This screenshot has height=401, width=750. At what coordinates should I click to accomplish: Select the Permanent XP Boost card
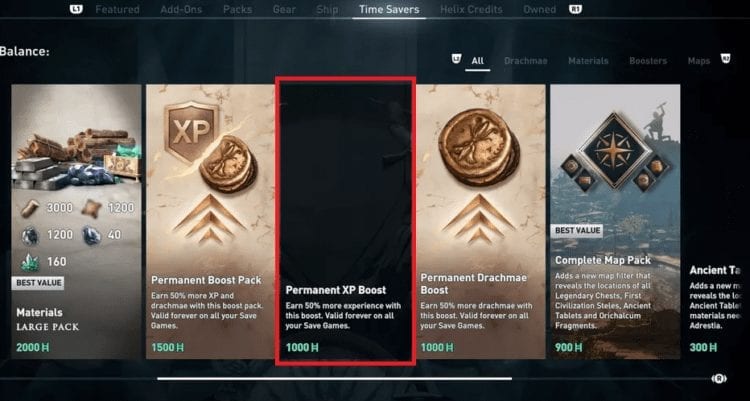click(x=345, y=221)
